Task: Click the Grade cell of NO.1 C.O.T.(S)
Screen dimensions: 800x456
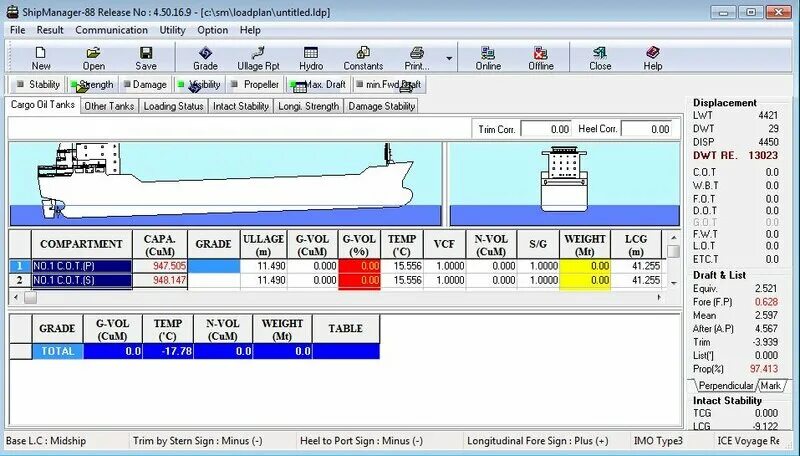Action: click(x=214, y=280)
